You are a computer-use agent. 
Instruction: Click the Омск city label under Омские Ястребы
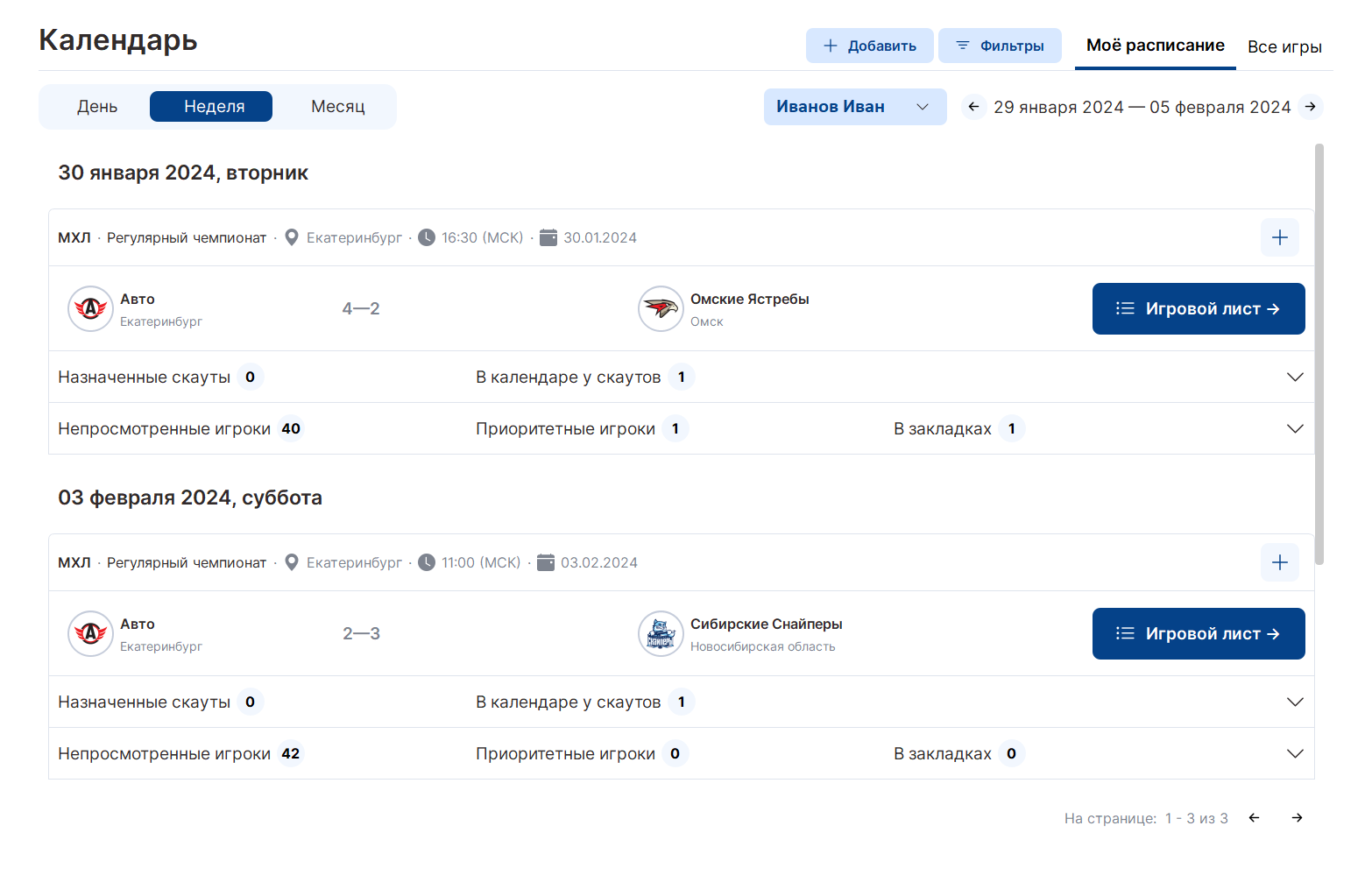[707, 321]
